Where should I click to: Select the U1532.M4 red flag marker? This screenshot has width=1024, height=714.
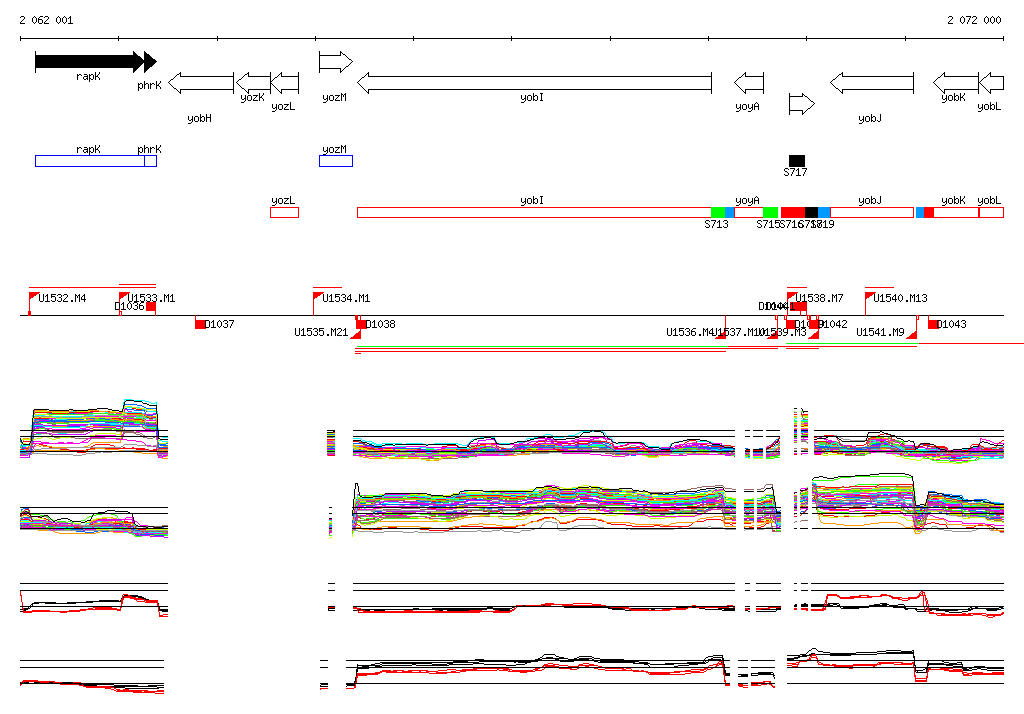pyautogui.click(x=34, y=297)
